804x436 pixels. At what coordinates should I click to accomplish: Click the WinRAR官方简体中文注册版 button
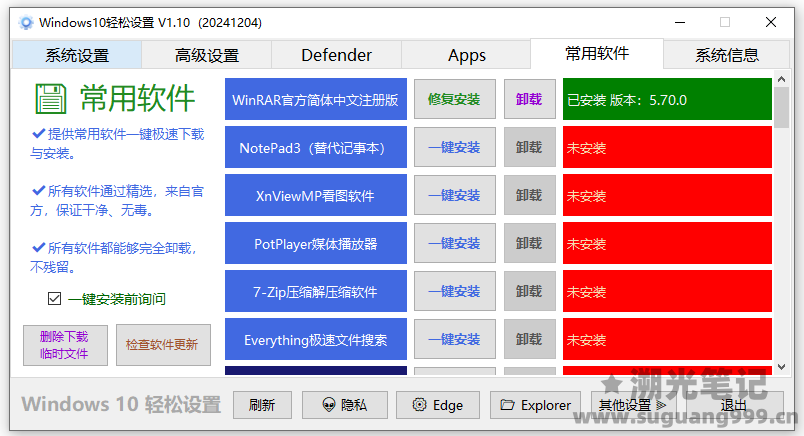(316, 99)
